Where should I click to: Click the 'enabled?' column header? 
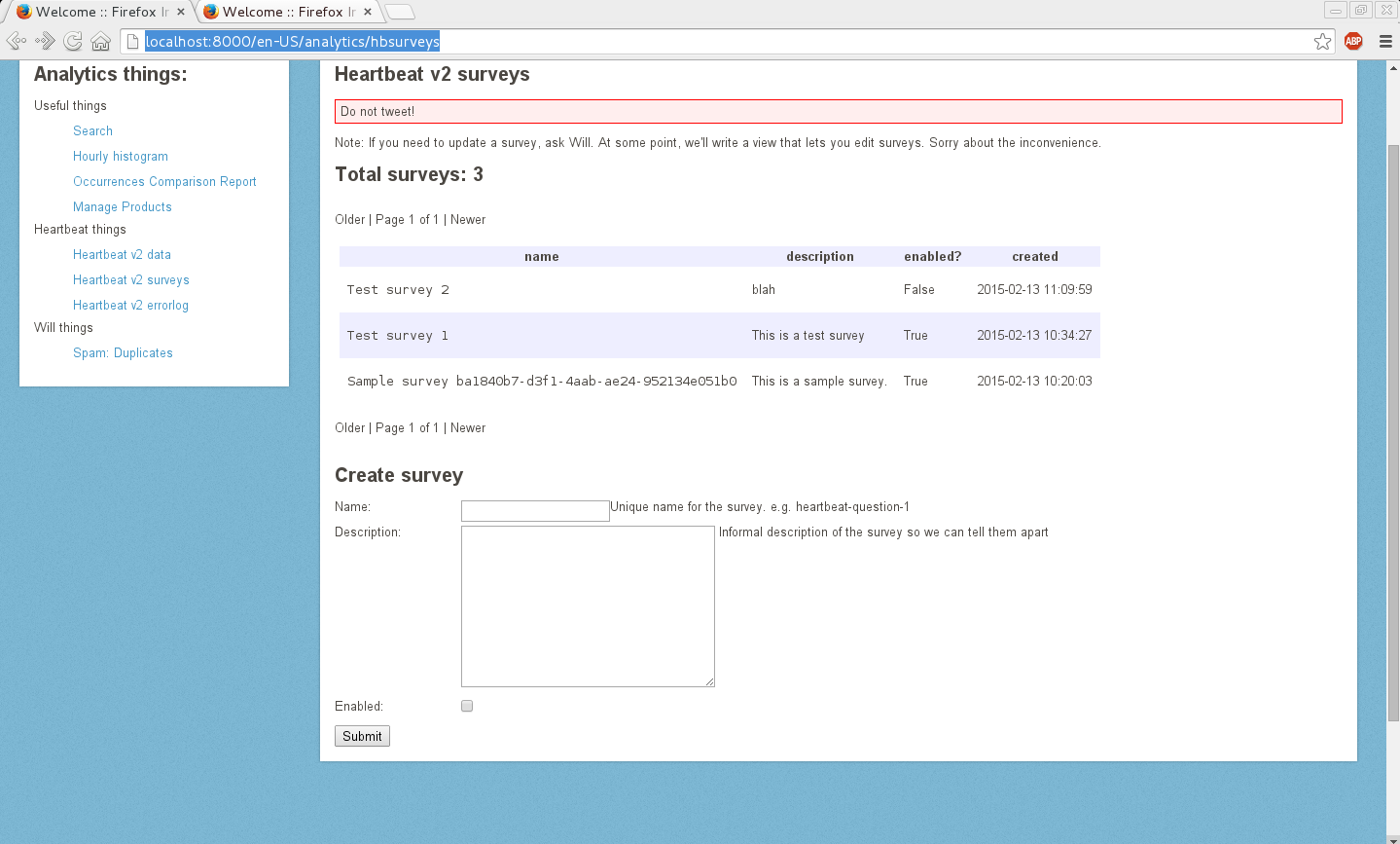click(x=933, y=257)
